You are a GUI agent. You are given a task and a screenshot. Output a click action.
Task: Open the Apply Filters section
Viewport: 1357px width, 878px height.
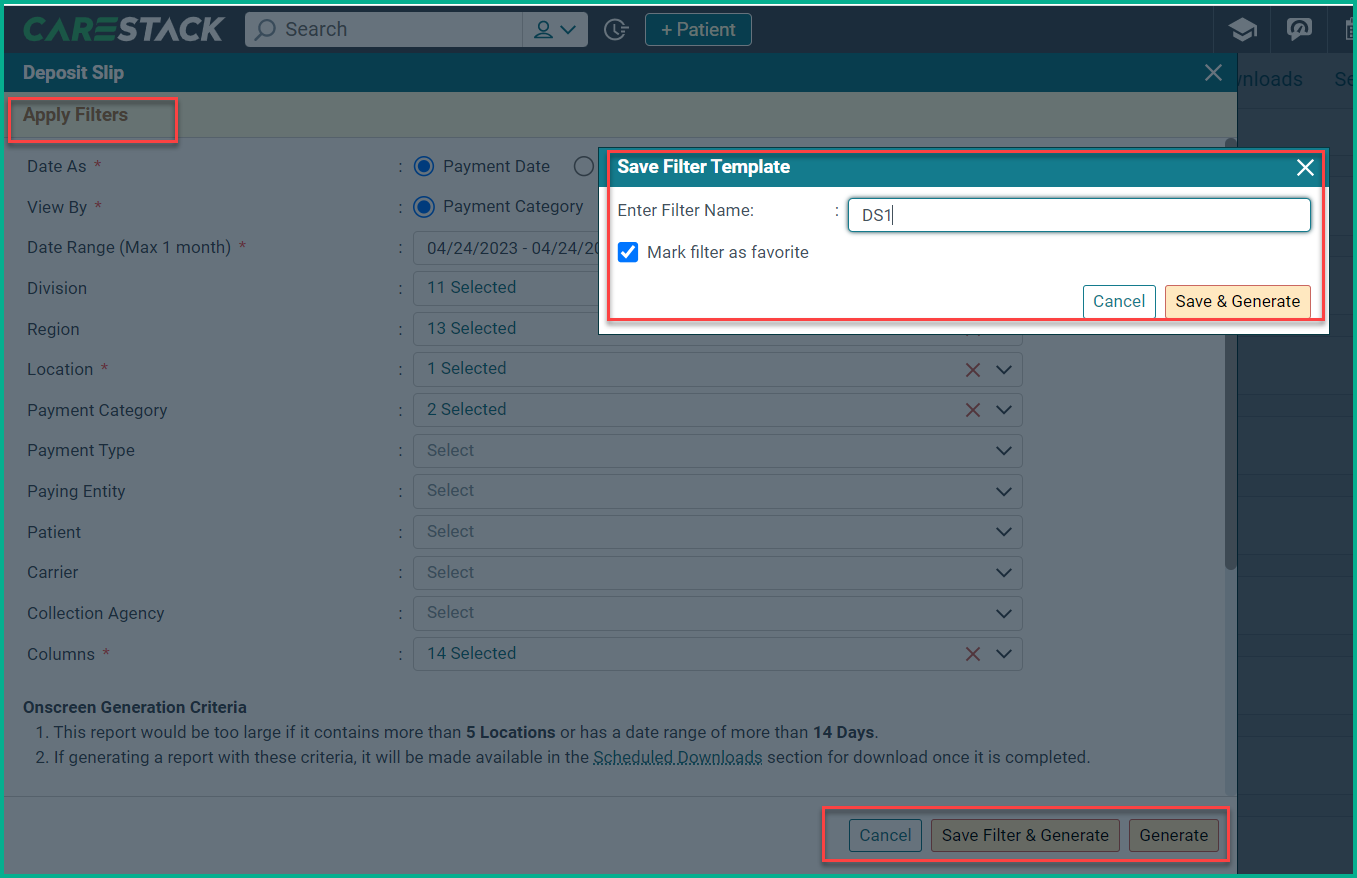click(x=73, y=114)
